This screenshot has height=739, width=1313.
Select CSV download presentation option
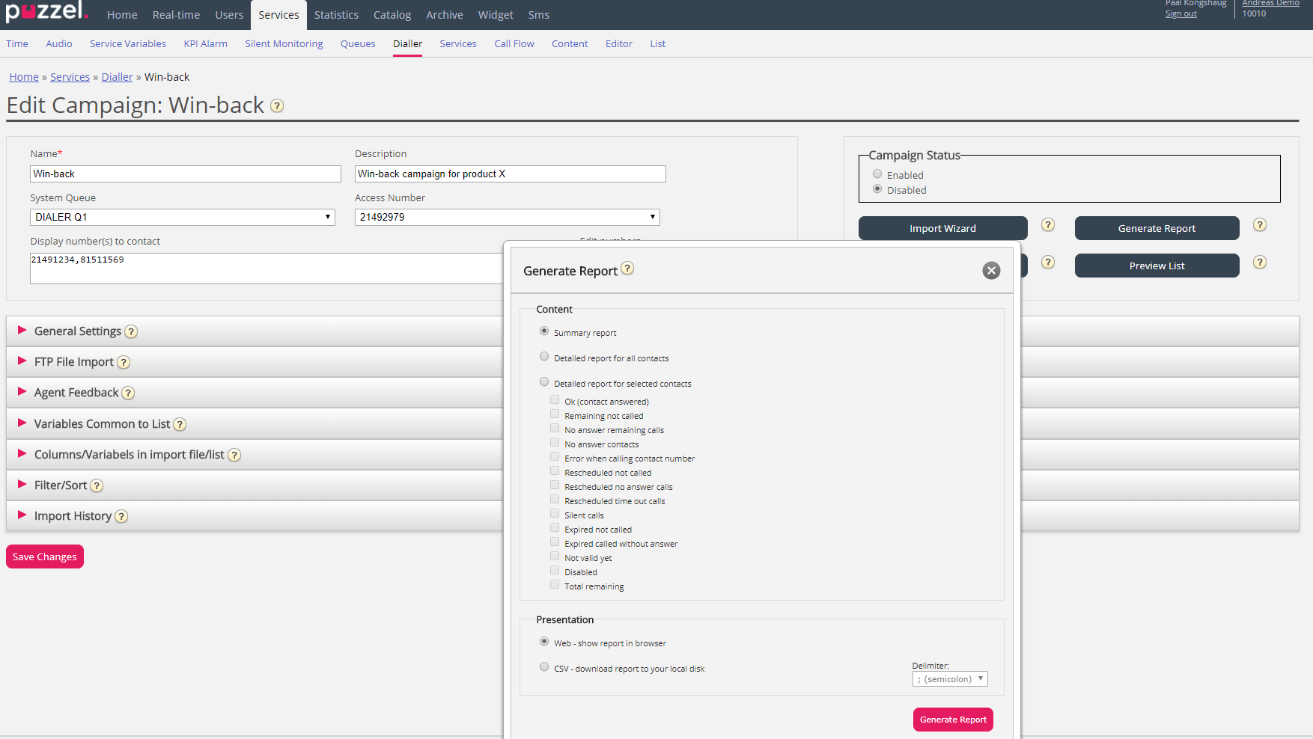pos(544,667)
